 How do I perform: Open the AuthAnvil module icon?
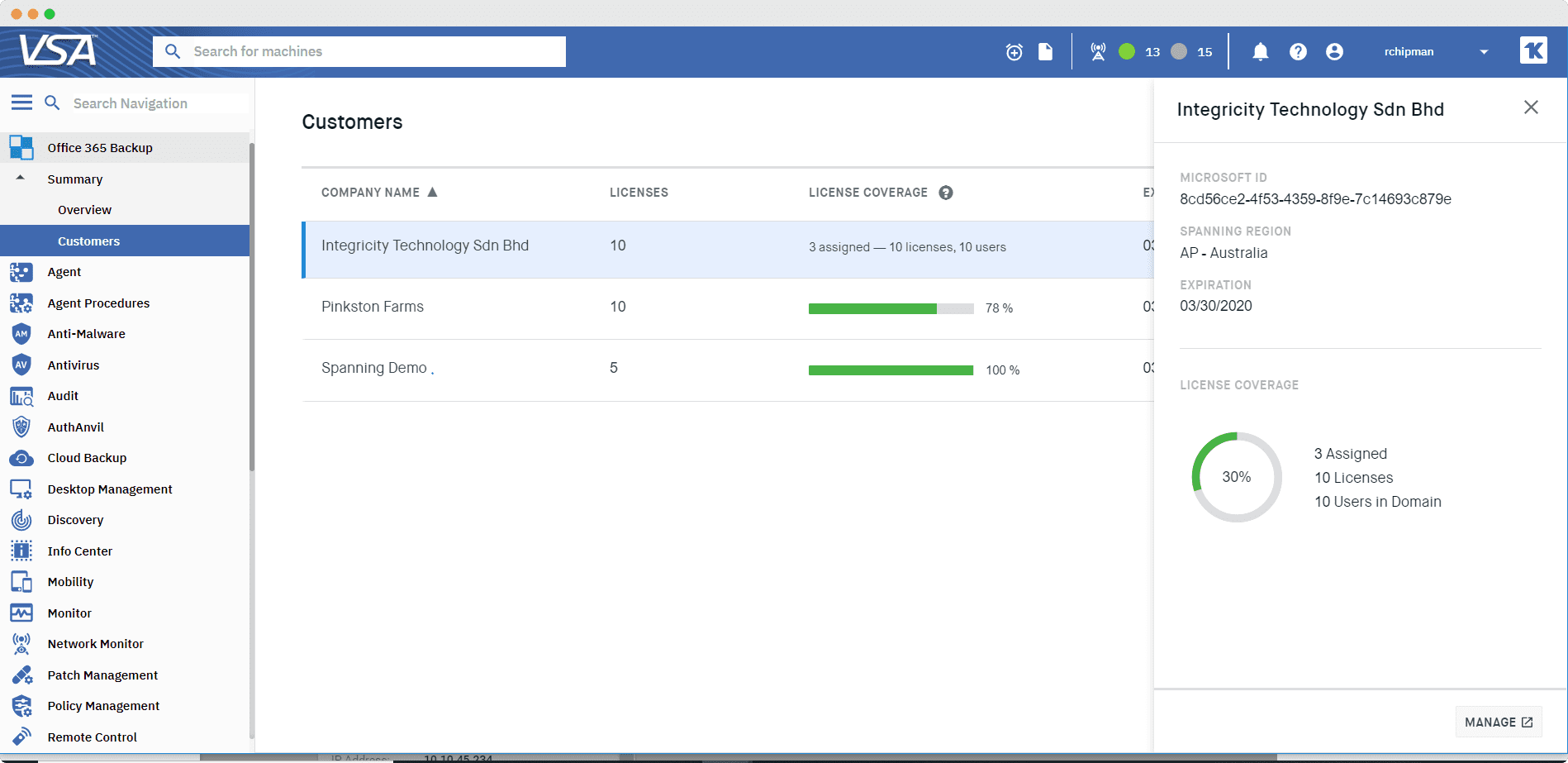[x=21, y=427]
